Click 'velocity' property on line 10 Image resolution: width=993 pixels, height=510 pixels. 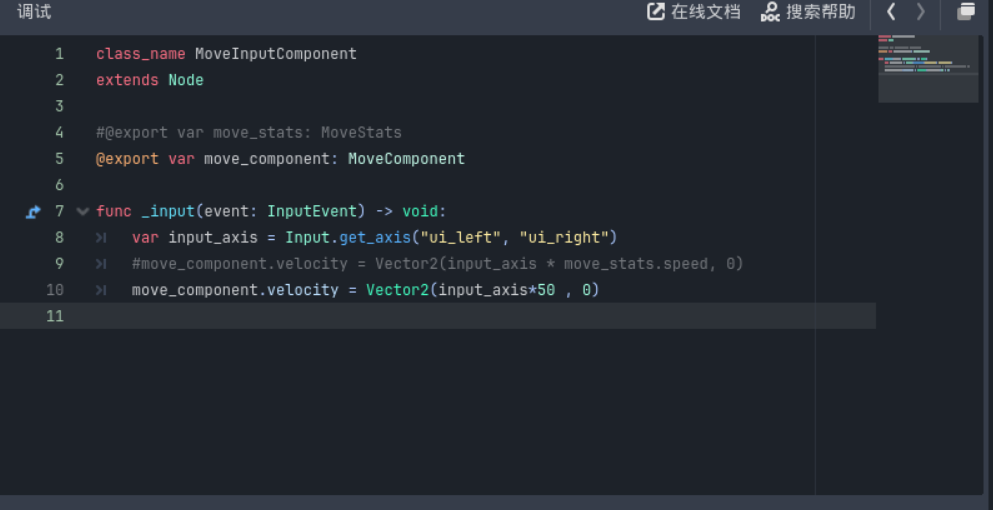click(303, 291)
